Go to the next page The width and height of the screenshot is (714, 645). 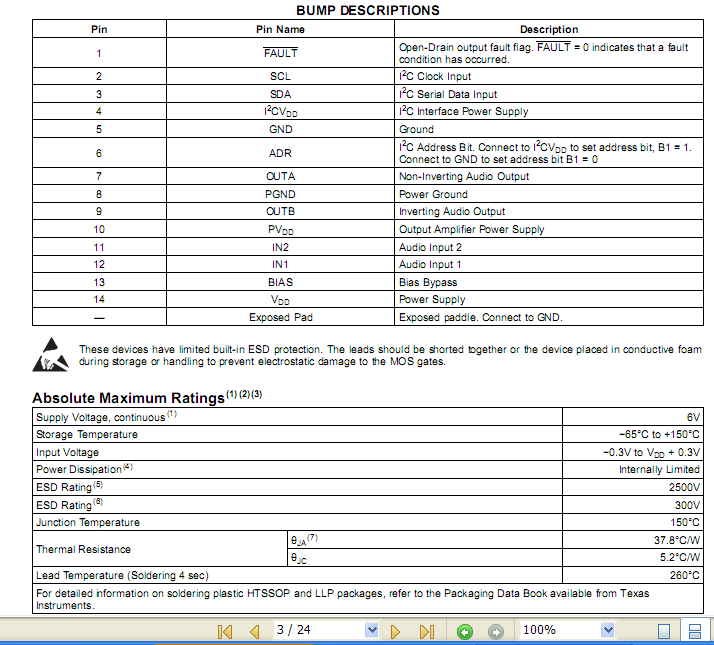(x=395, y=631)
